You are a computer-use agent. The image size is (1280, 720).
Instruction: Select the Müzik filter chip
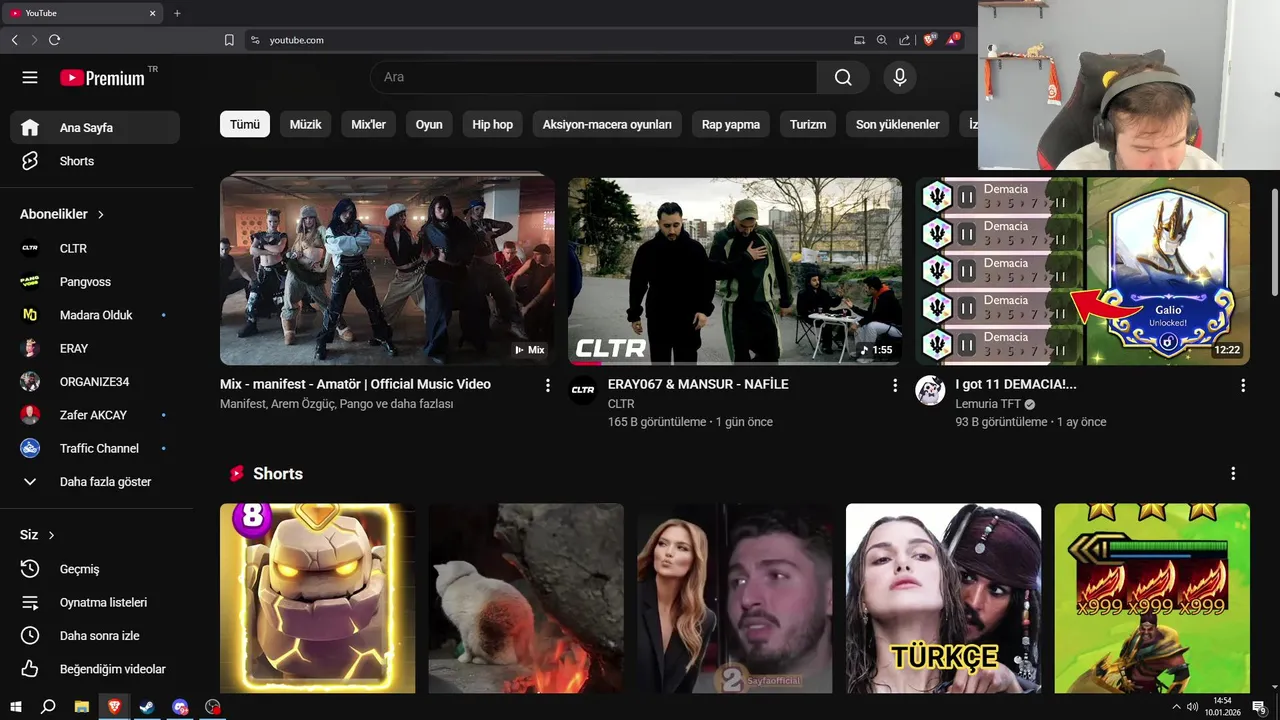306,124
